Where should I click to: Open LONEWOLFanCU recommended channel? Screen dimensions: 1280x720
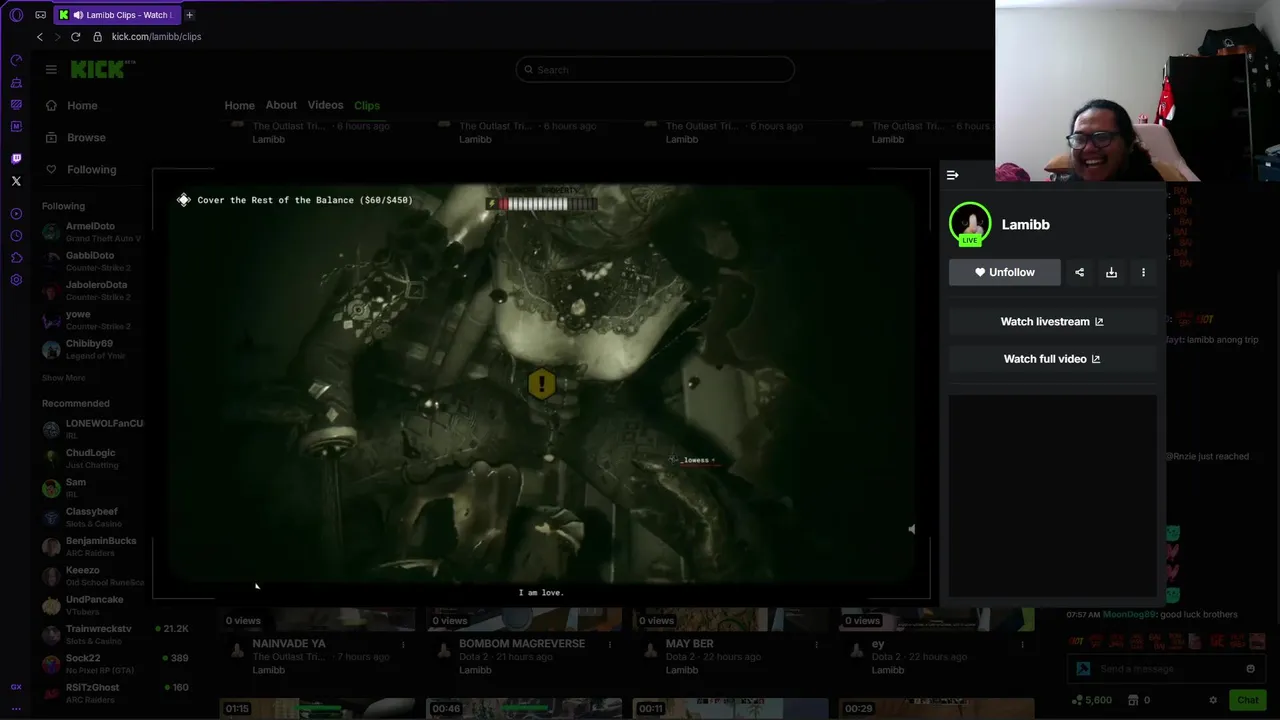click(92, 429)
